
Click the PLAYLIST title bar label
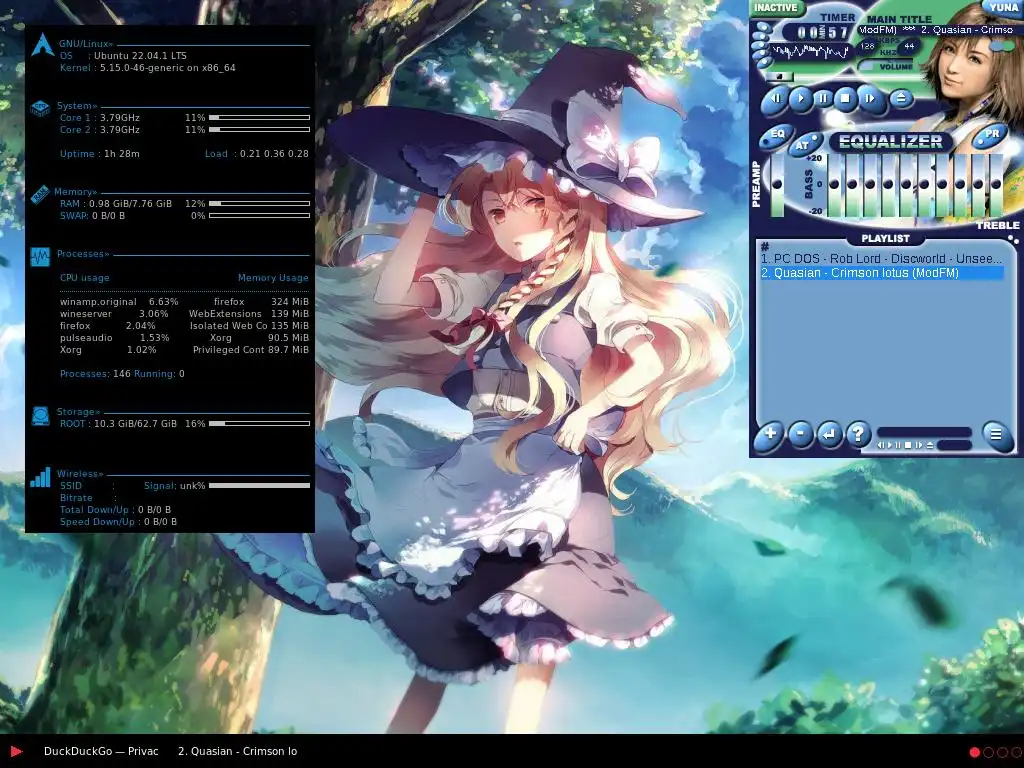(885, 238)
